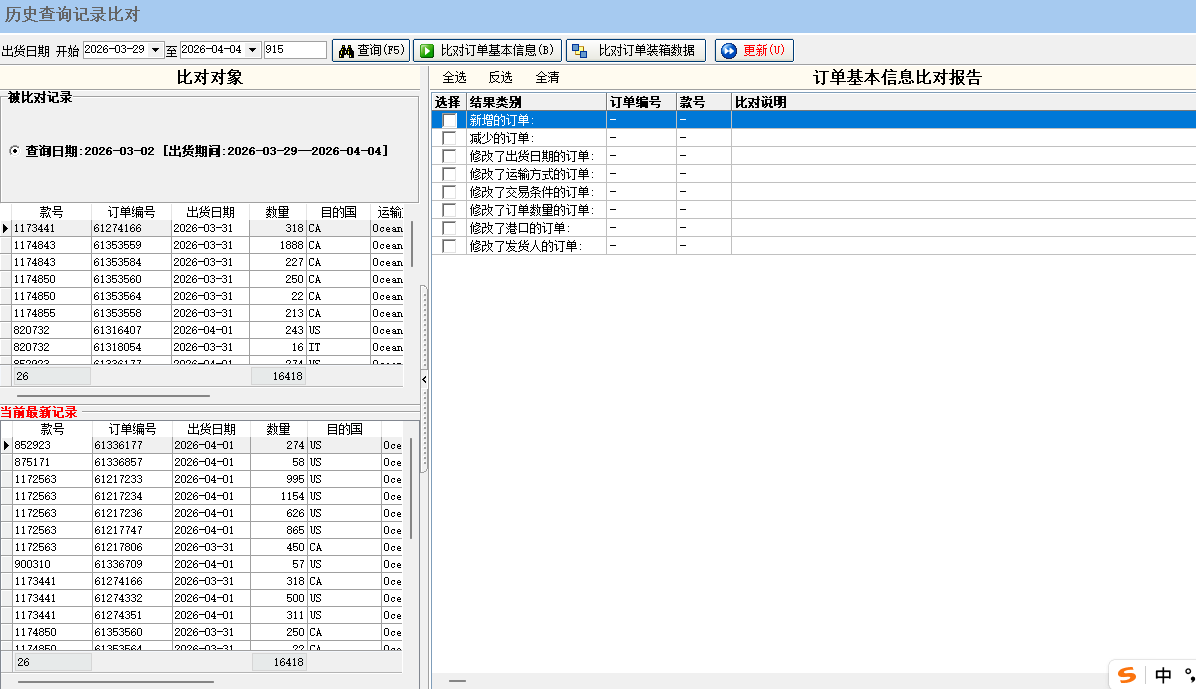Sort lower table by 出货日期 column header
Viewport: 1196px width, 689px height.
pyautogui.click(x=211, y=430)
